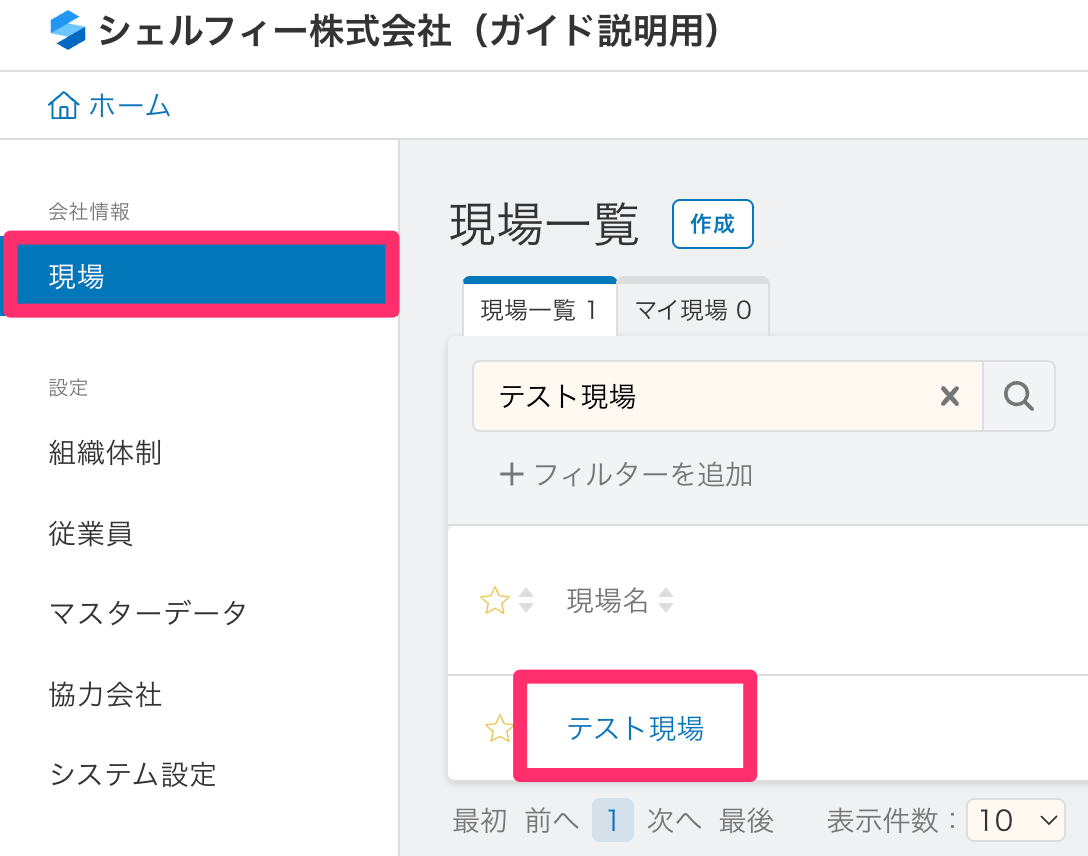This screenshot has width=1088, height=856.
Task: Click the home house icon
Action: click(63, 105)
